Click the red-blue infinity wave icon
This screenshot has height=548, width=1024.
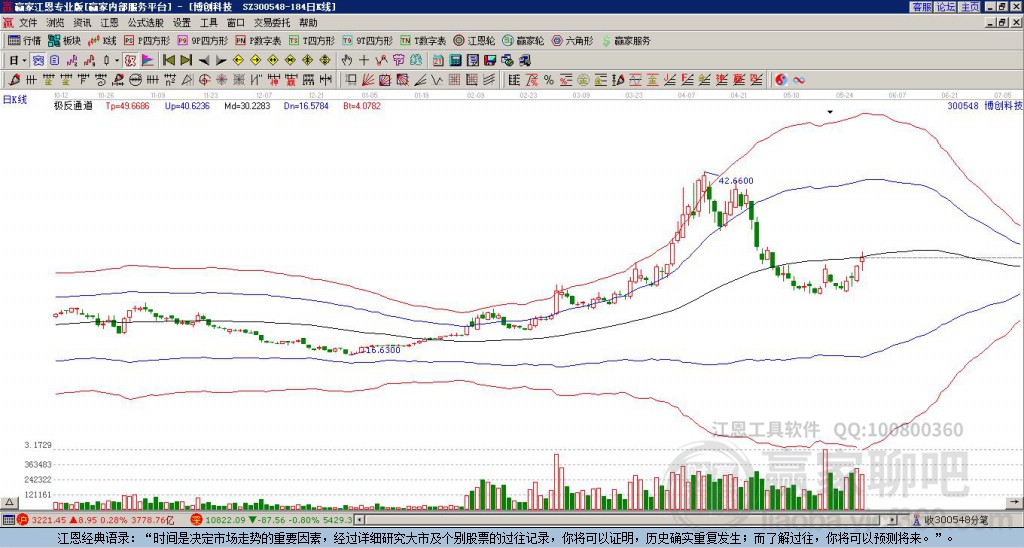799,80
